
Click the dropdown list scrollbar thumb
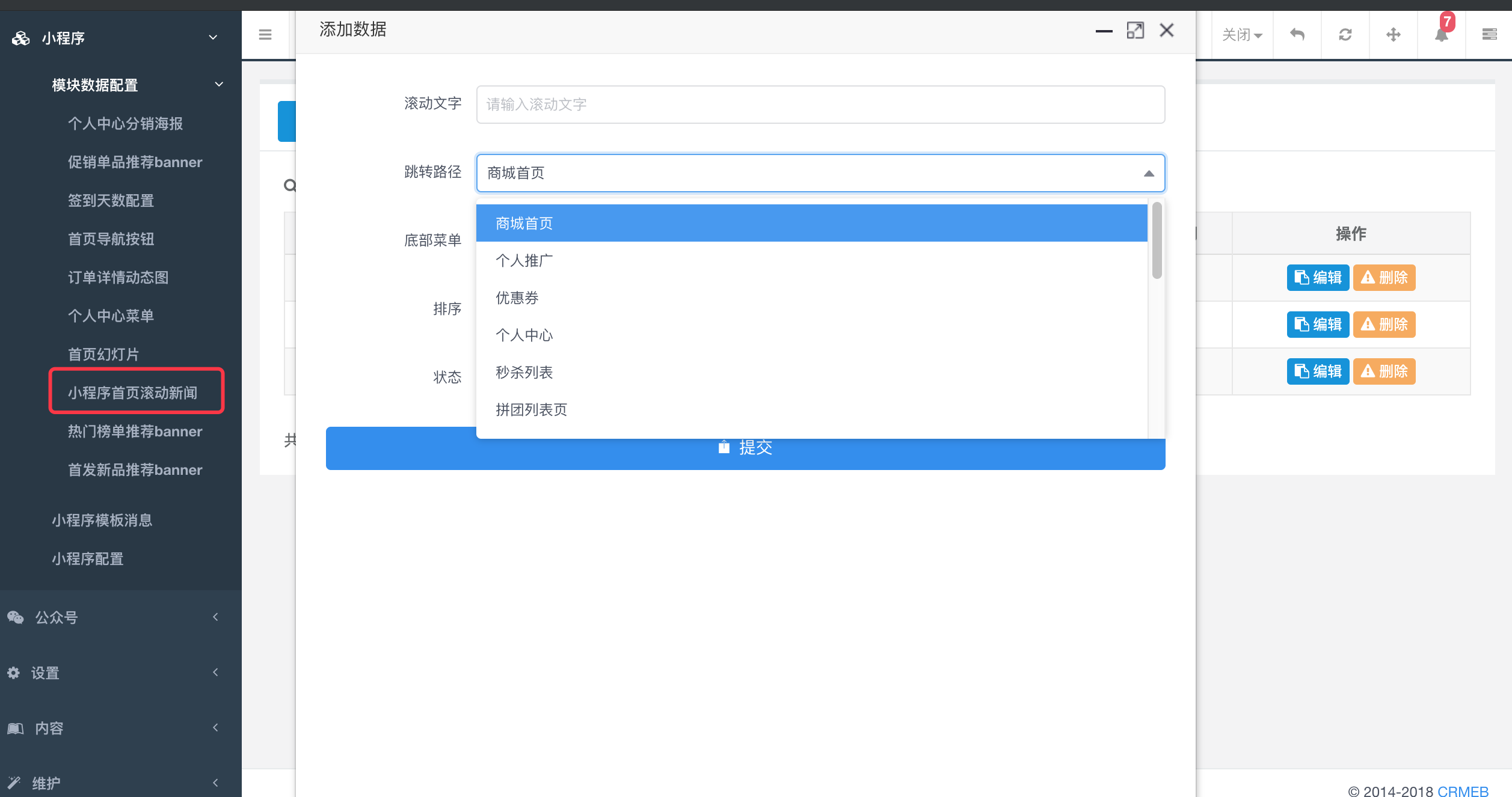1157,240
